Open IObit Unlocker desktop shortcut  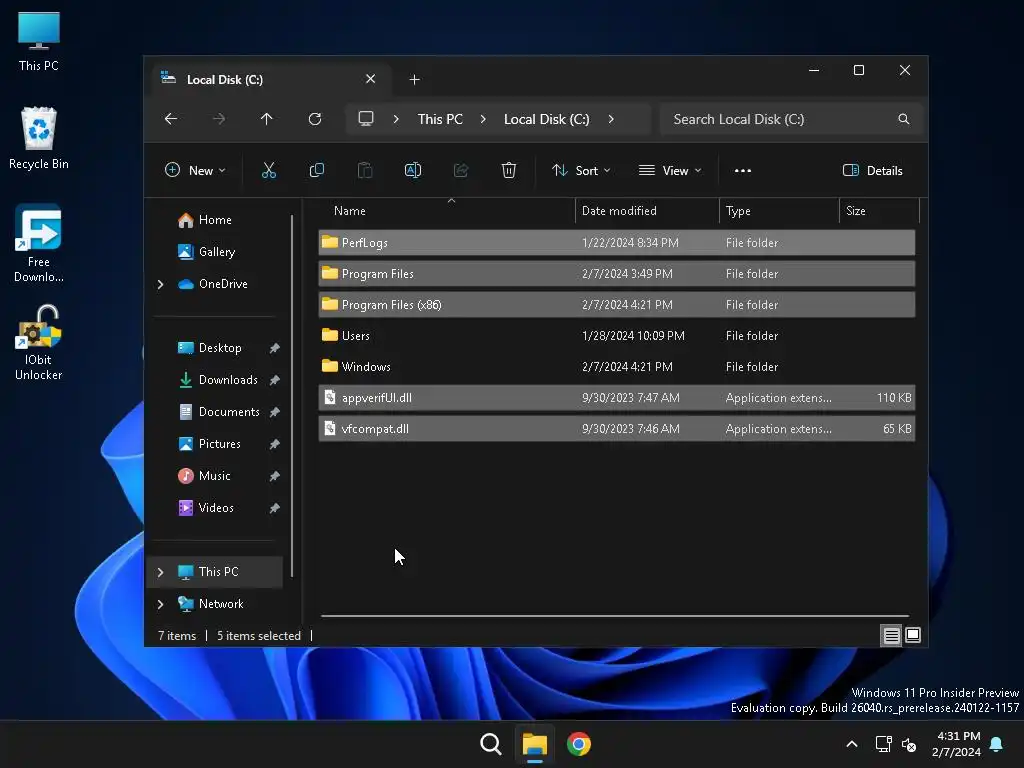[x=39, y=343]
